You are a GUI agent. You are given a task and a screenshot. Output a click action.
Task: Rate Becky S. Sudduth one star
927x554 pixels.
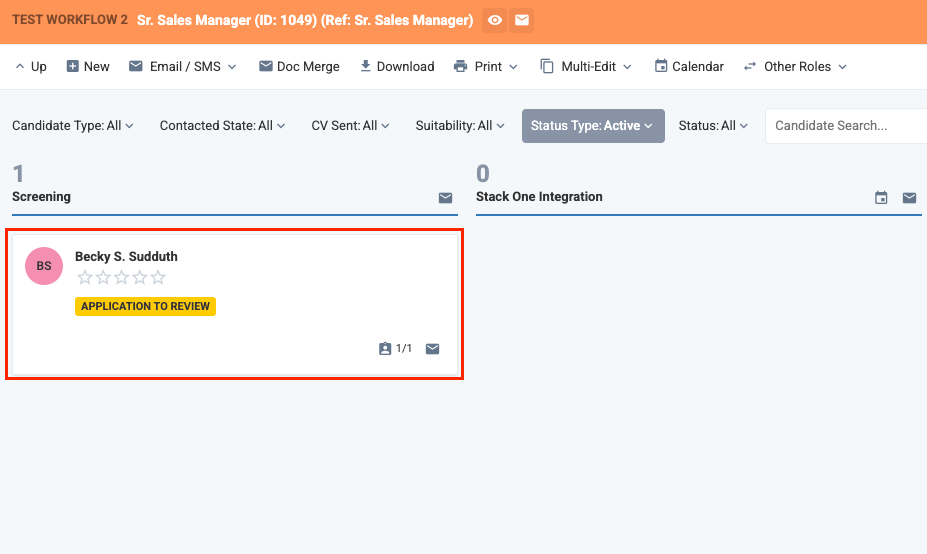click(85, 277)
